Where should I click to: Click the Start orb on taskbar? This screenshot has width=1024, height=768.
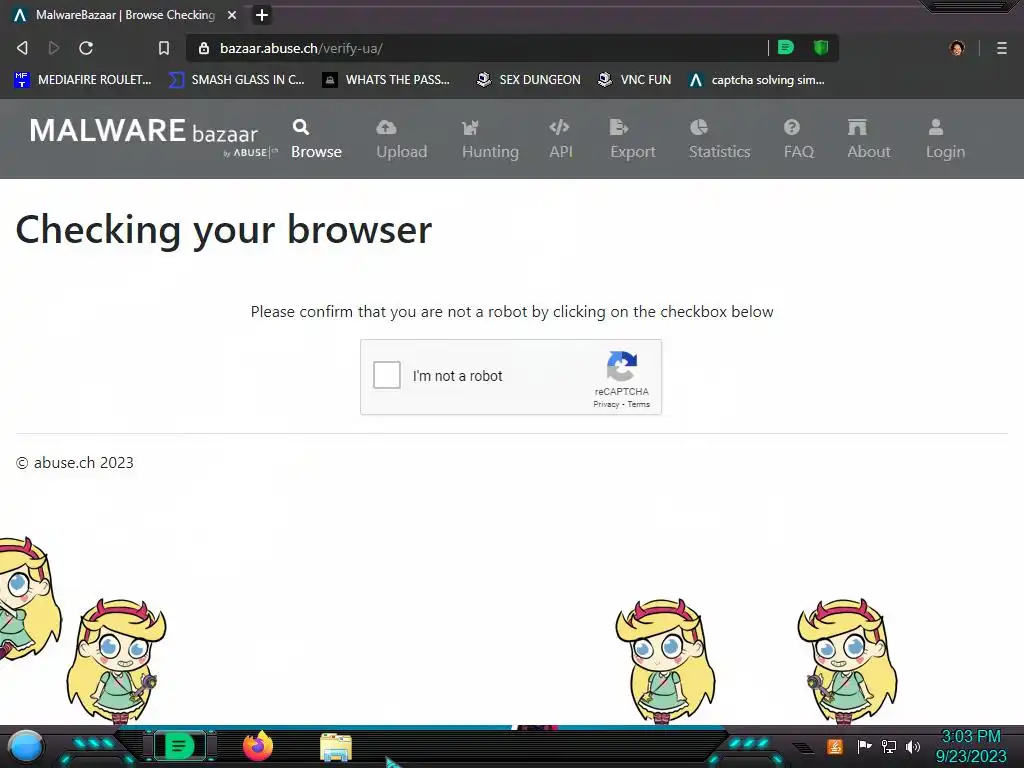click(x=25, y=746)
